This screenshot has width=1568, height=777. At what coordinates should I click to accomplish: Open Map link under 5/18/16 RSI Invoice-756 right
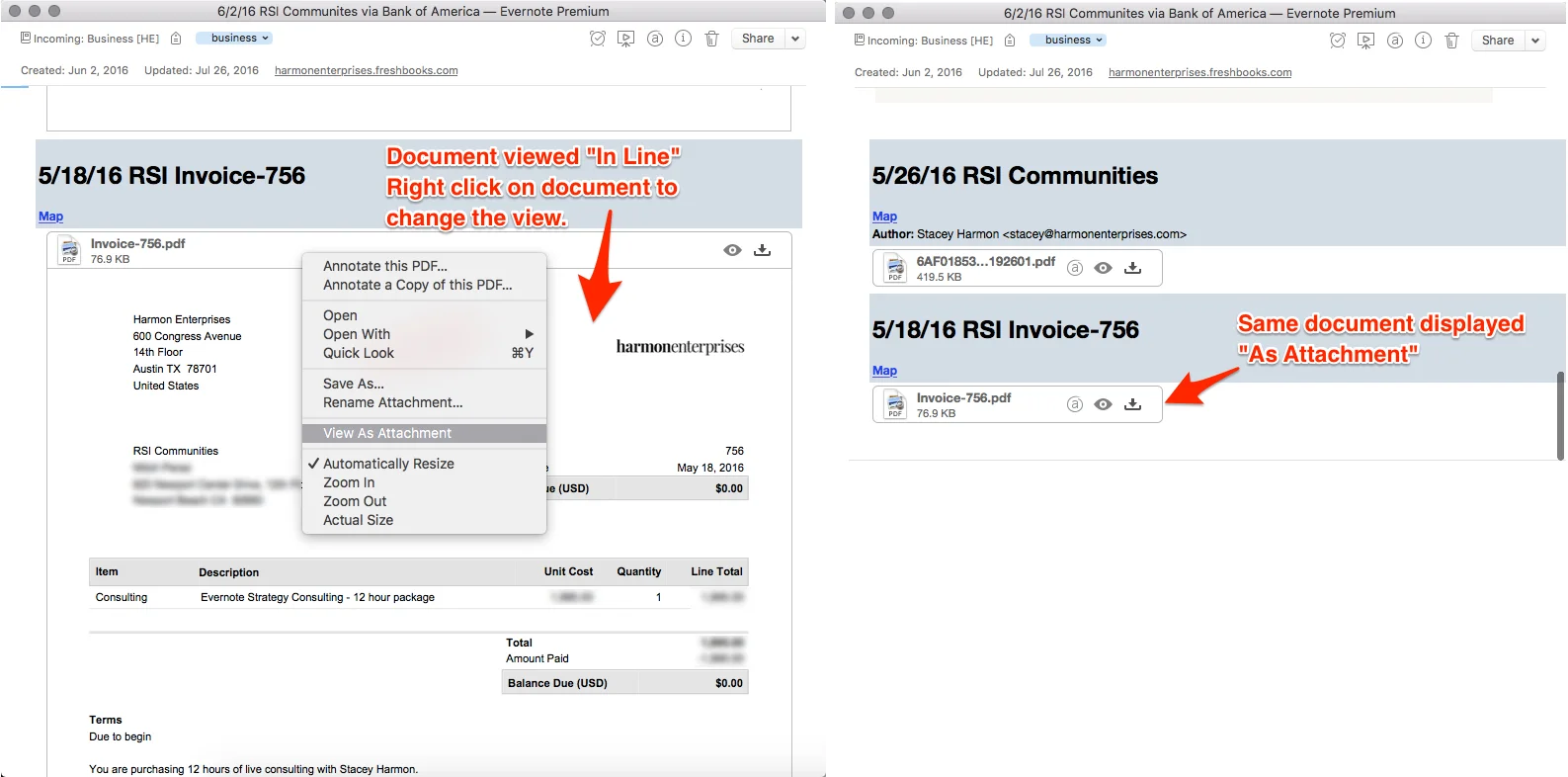pyautogui.click(x=884, y=371)
